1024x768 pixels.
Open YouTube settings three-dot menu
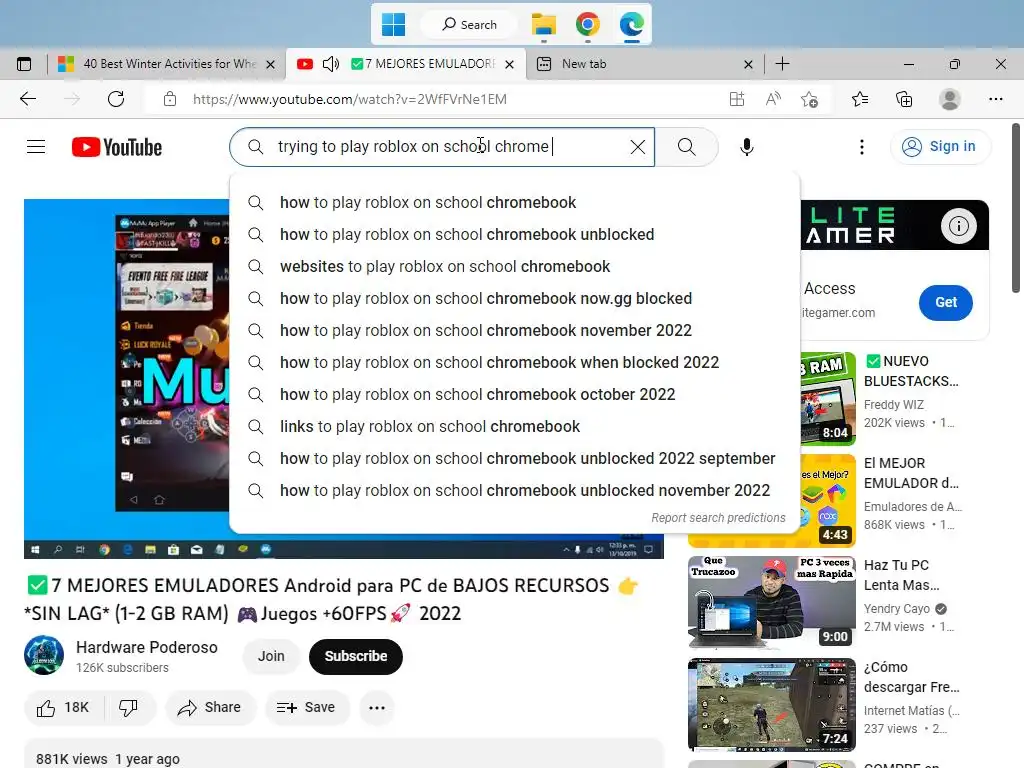[861, 147]
